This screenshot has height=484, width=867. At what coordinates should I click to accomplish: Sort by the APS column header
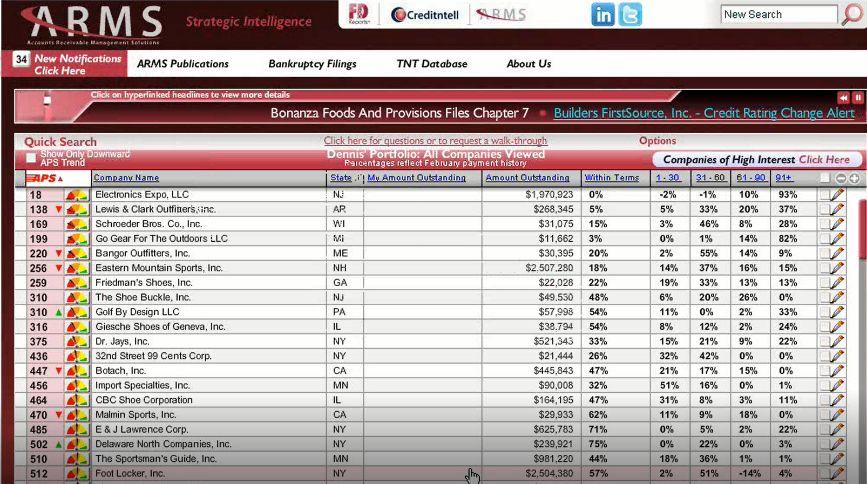(x=45, y=178)
